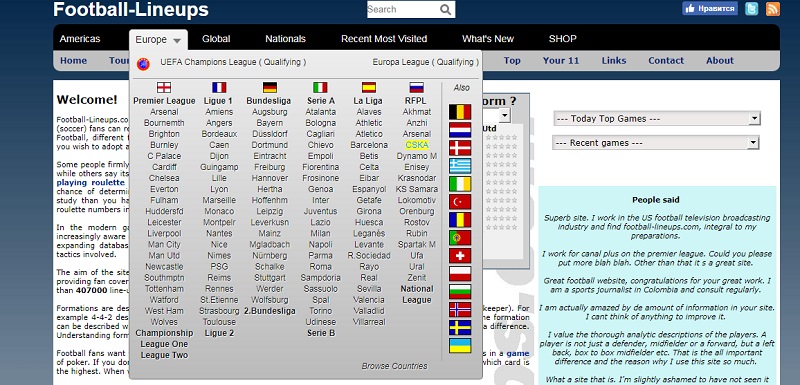The image size is (800, 385).
Task: Click in the Search input field
Action: coord(402,9)
